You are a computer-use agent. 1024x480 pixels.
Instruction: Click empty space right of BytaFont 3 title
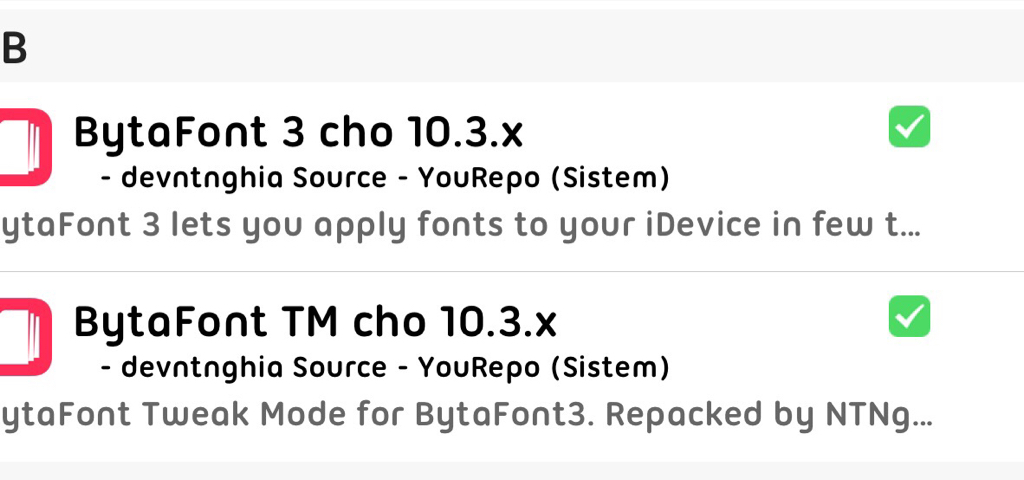(x=700, y=133)
